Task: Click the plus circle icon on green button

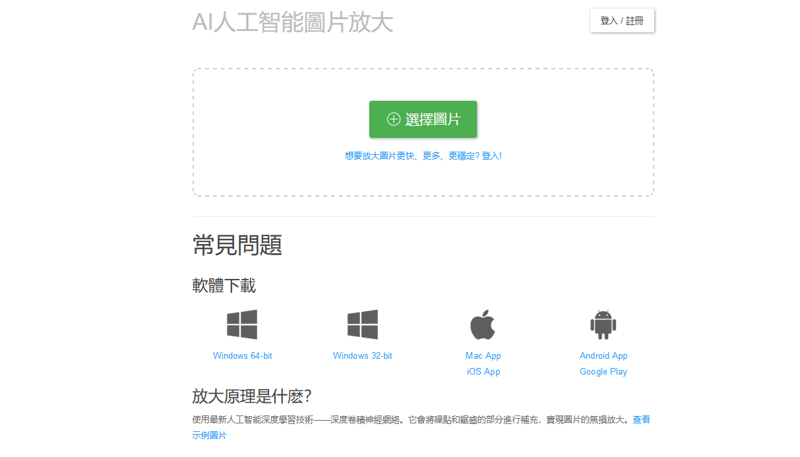Action: 393,119
